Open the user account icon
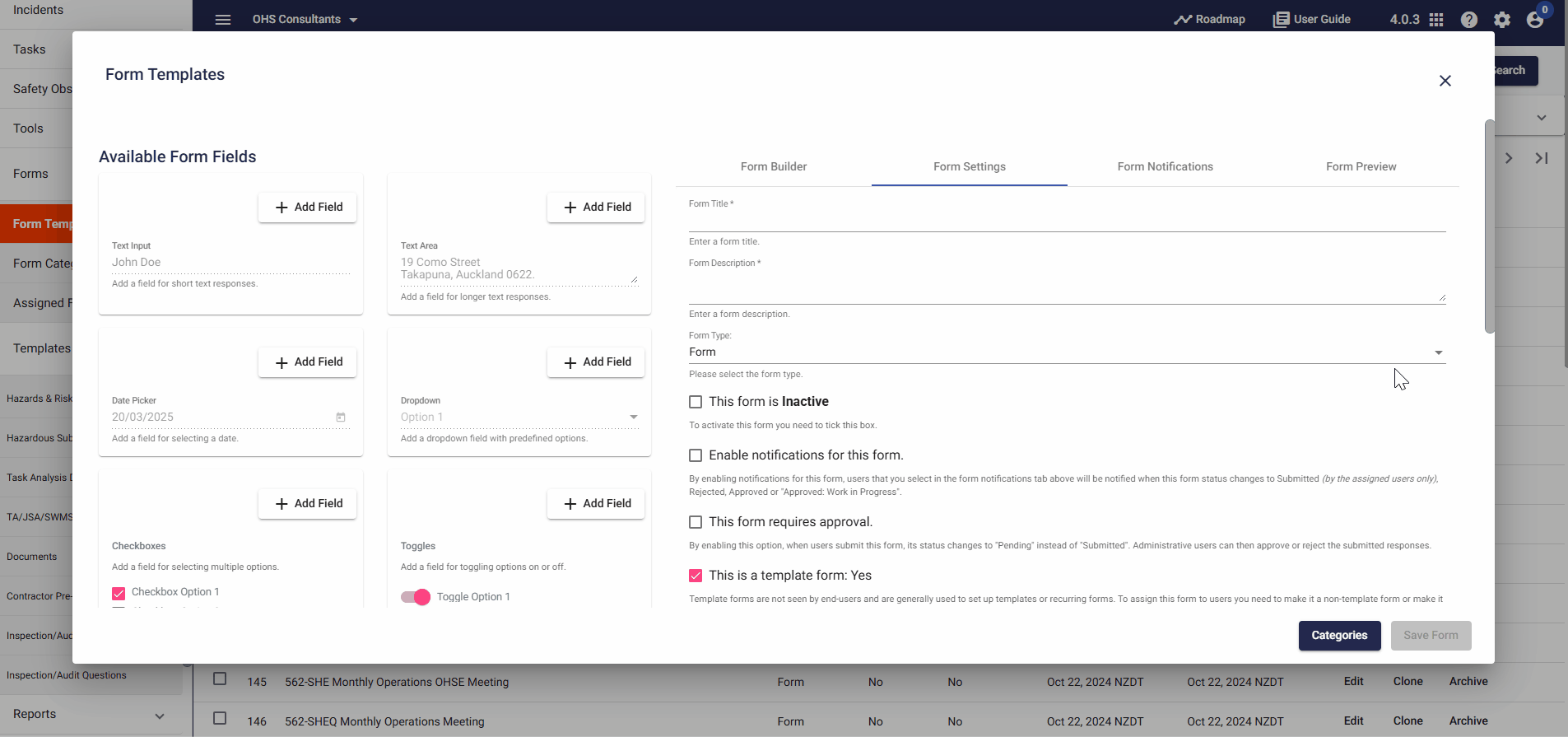Image resolution: width=1568 pixels, height=737 pixels. pos(1535,20)
